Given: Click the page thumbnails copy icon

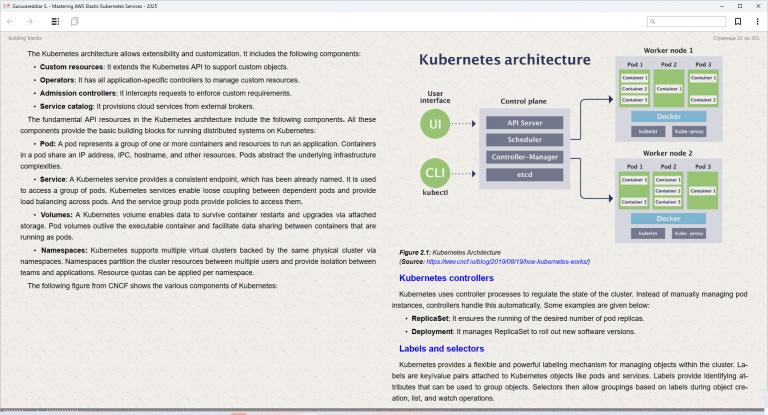Looking at the screenshot, I should (74, 22).
